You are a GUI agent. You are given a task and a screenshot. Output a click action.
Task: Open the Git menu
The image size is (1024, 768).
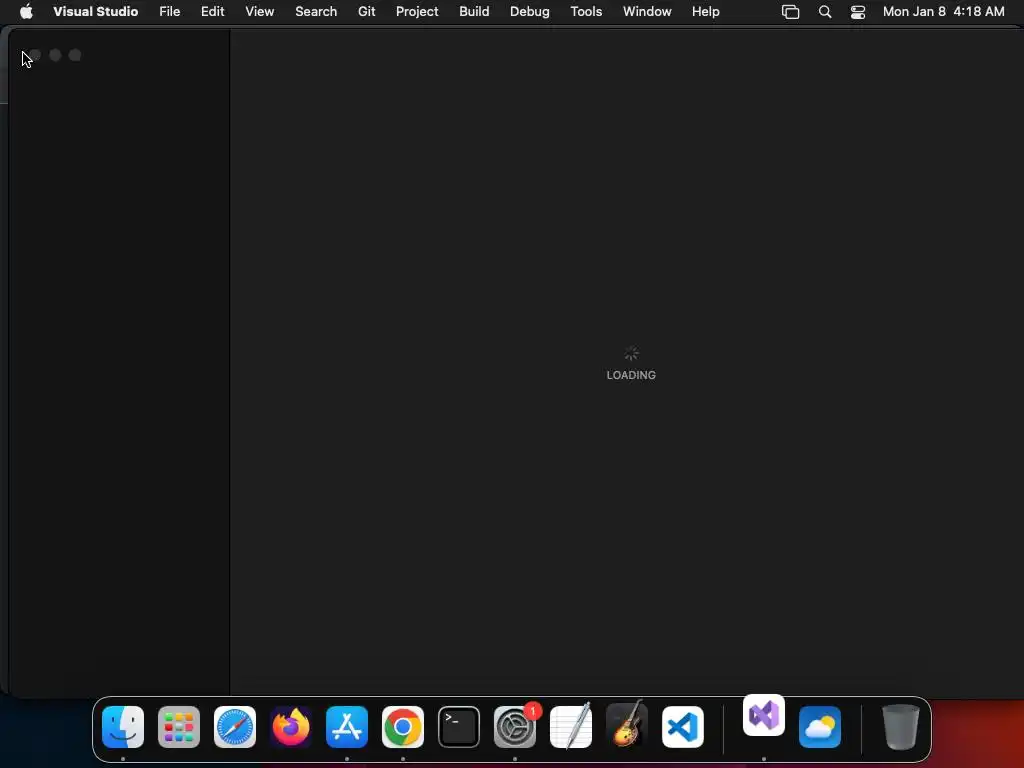(x=366, y=12)
